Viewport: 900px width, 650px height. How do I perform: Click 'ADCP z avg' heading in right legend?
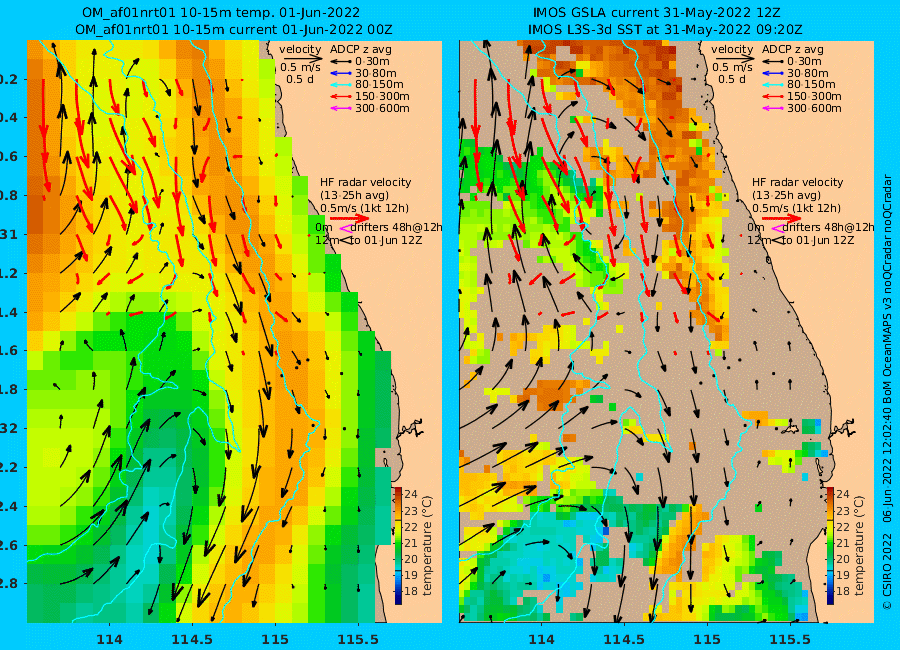click(793, 49)
